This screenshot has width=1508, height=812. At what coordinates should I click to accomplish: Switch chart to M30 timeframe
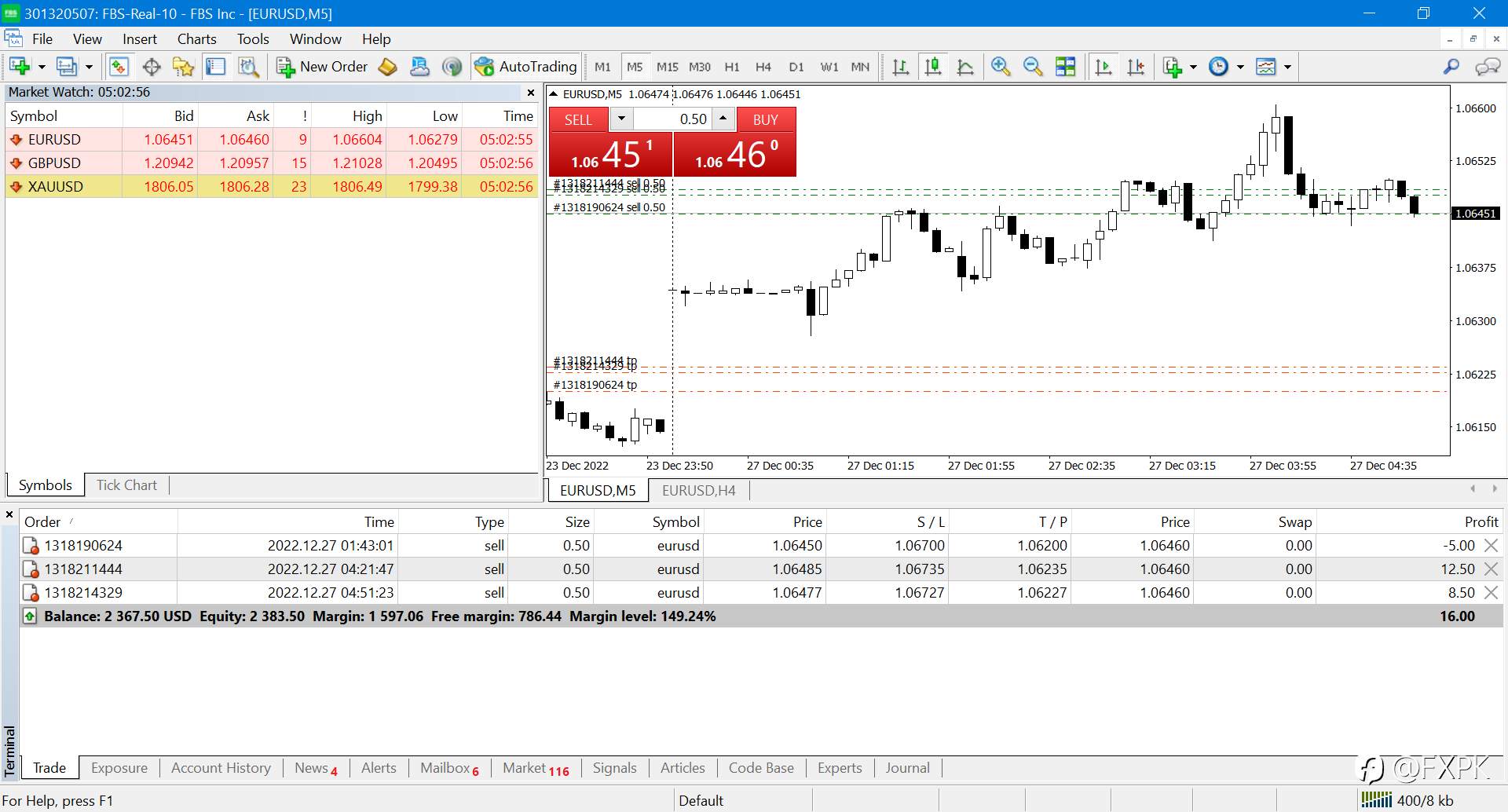pos(699,67)
